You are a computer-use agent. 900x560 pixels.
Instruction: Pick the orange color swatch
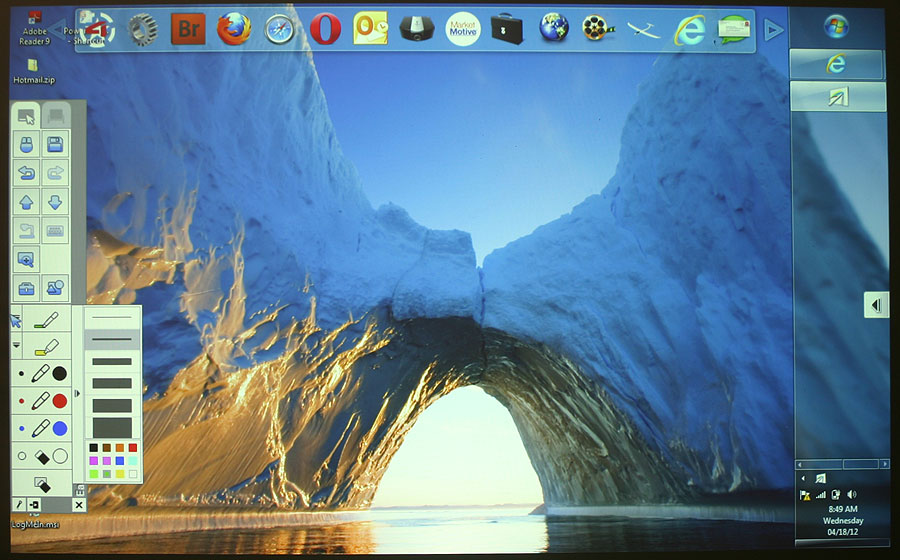[119, 448]
